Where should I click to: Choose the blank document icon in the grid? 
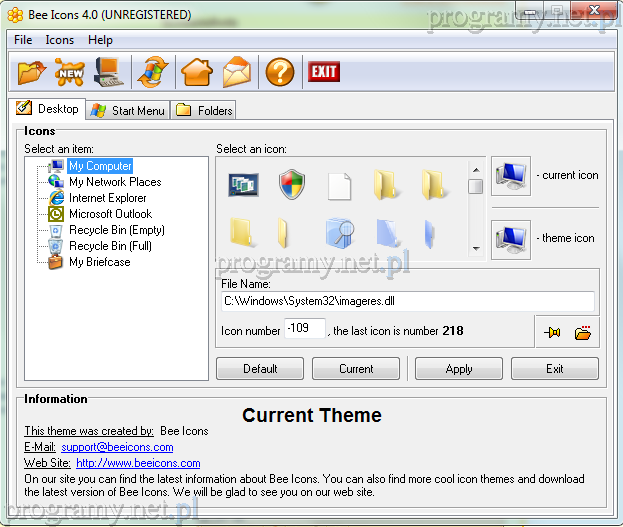[x=340, y=185]
